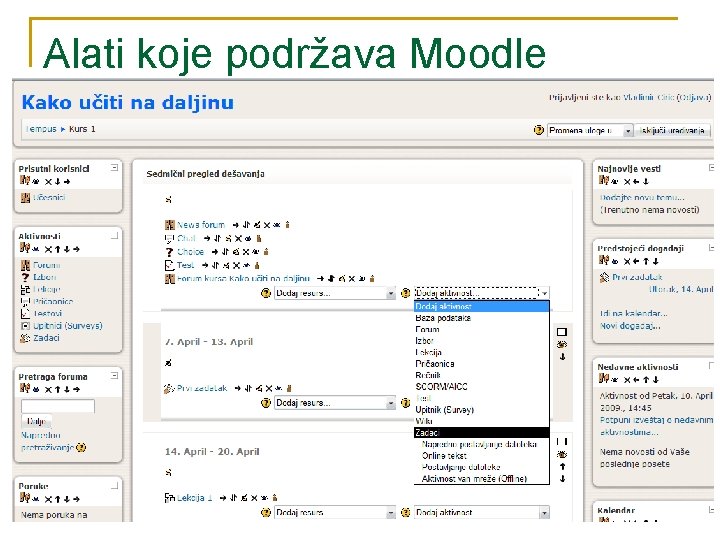
Task: Delete the Nedavne aktivnosti block
Action: 627,380
